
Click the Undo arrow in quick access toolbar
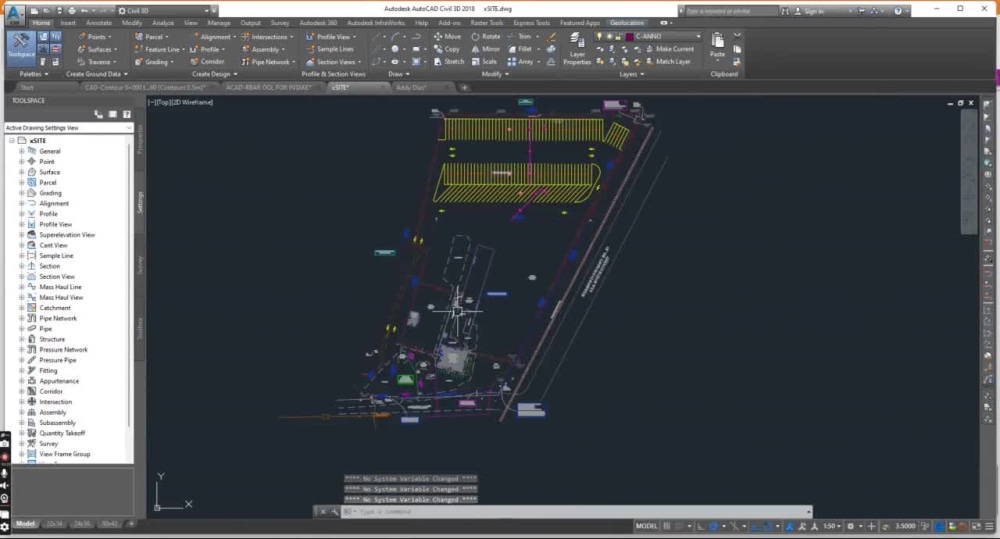click(84, 11)
